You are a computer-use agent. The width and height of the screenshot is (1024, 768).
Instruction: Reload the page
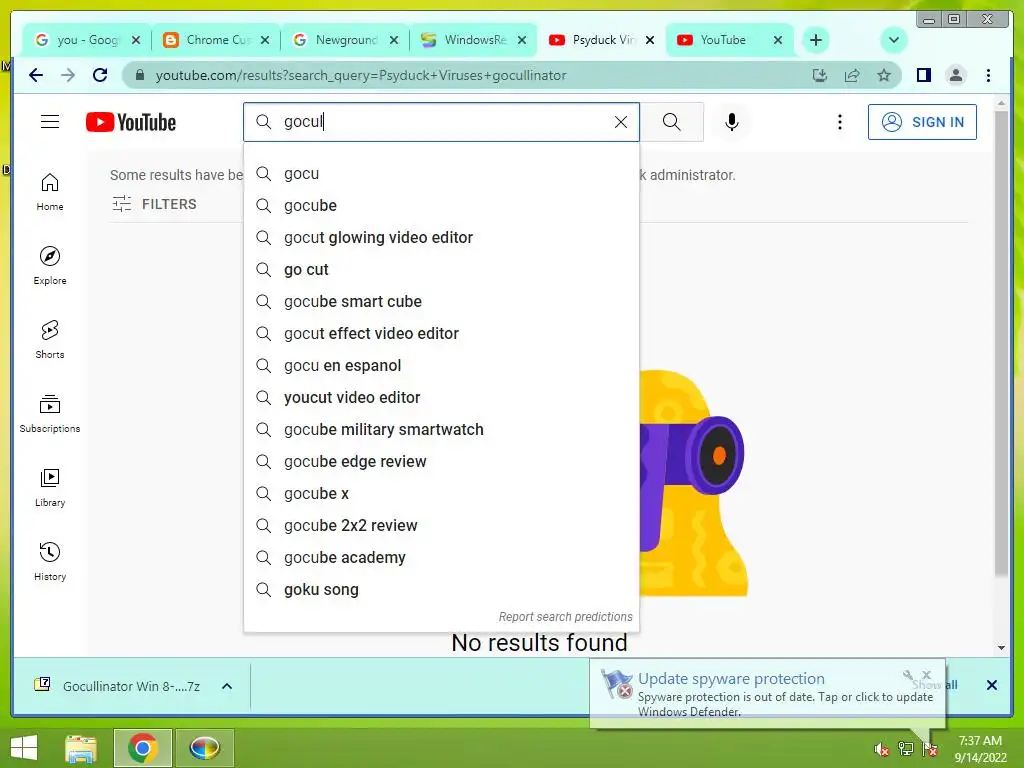pos(100,75)
